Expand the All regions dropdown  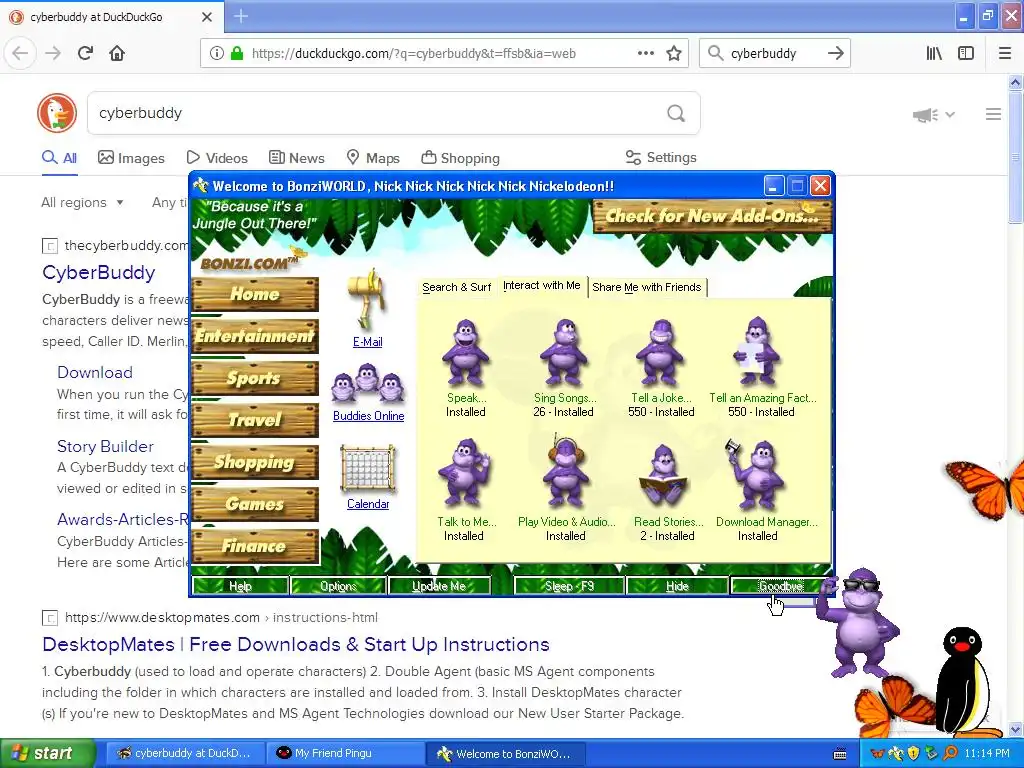point(82,202)
